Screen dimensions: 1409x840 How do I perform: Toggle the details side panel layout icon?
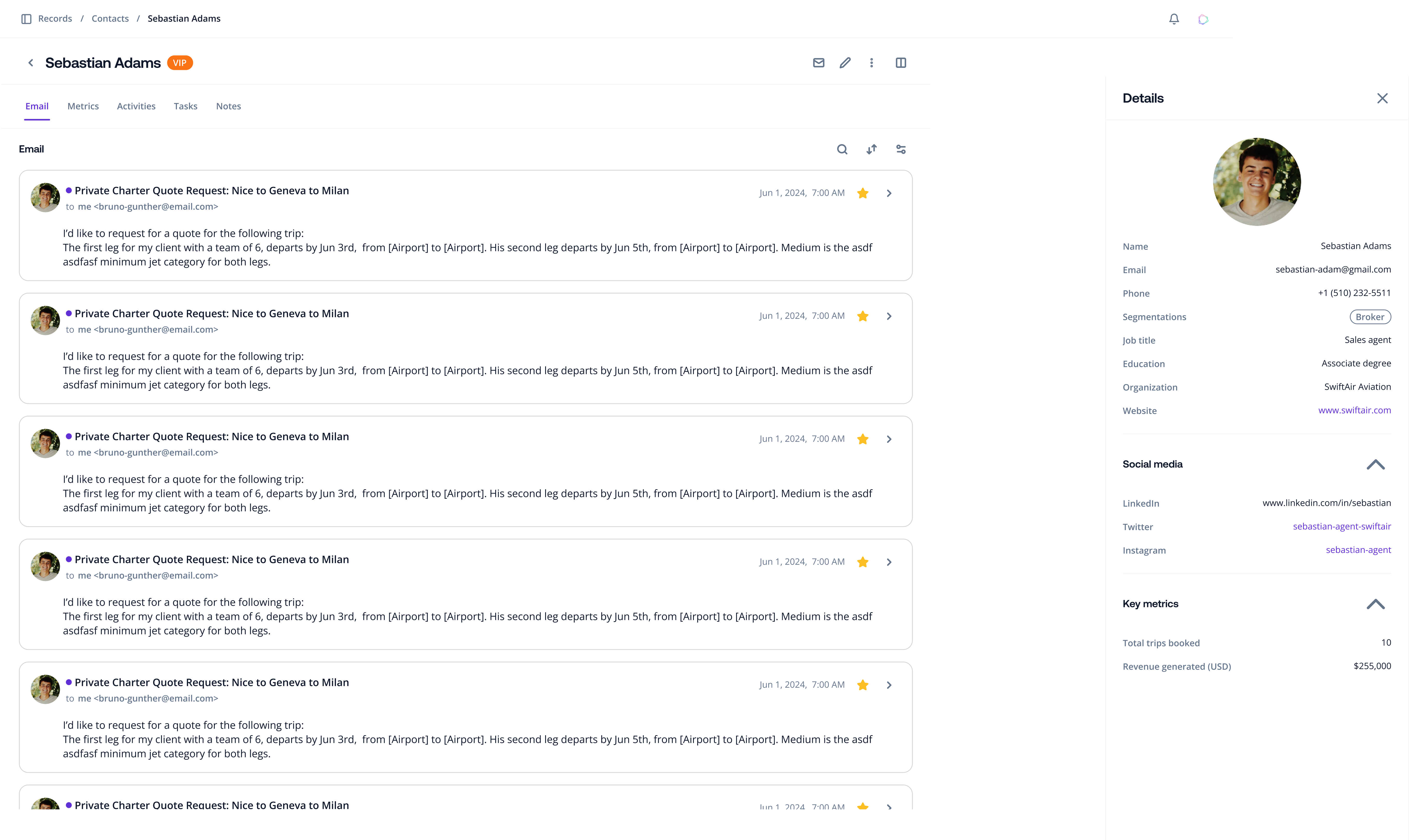click(901, 63)
